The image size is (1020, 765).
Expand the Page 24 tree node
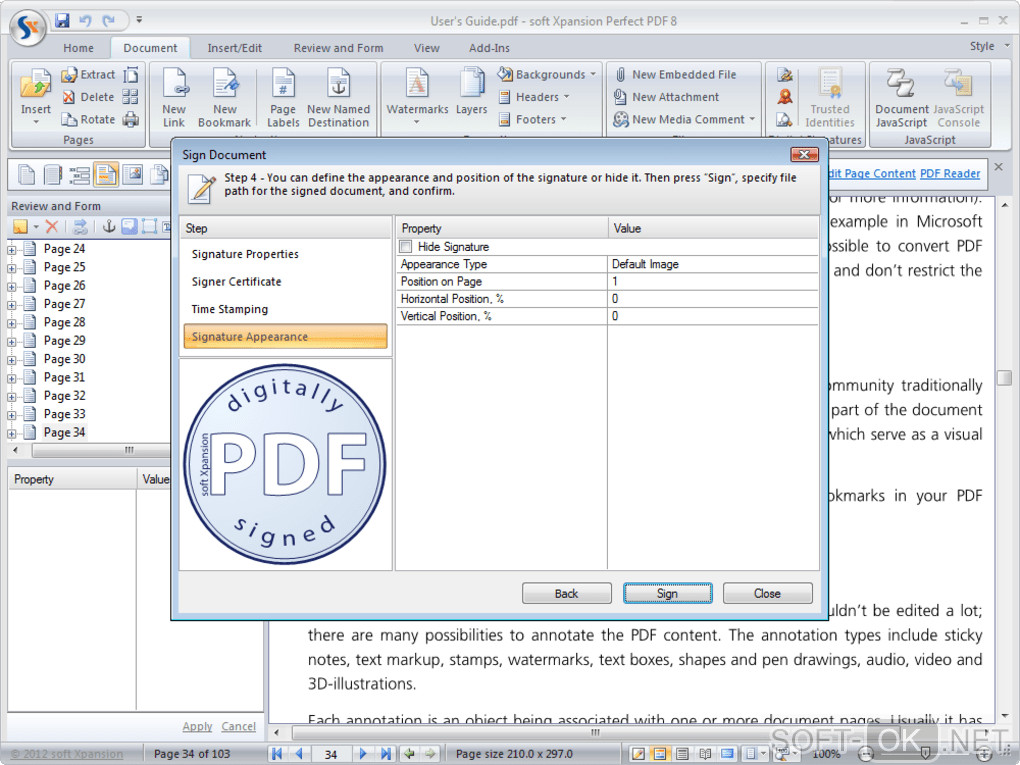(12, 250)
